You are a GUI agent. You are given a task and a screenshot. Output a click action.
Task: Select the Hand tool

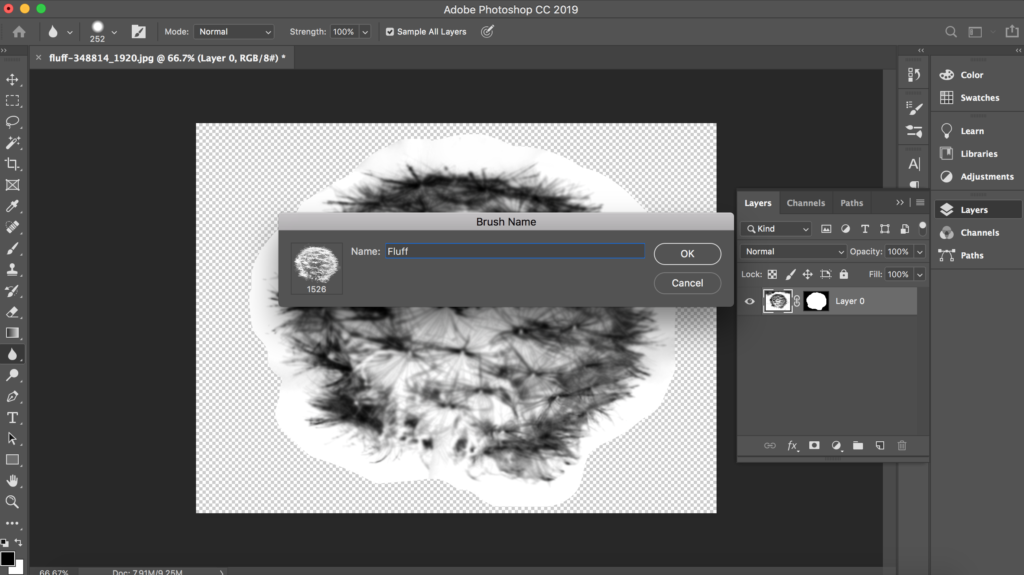[x=12, y=481]
